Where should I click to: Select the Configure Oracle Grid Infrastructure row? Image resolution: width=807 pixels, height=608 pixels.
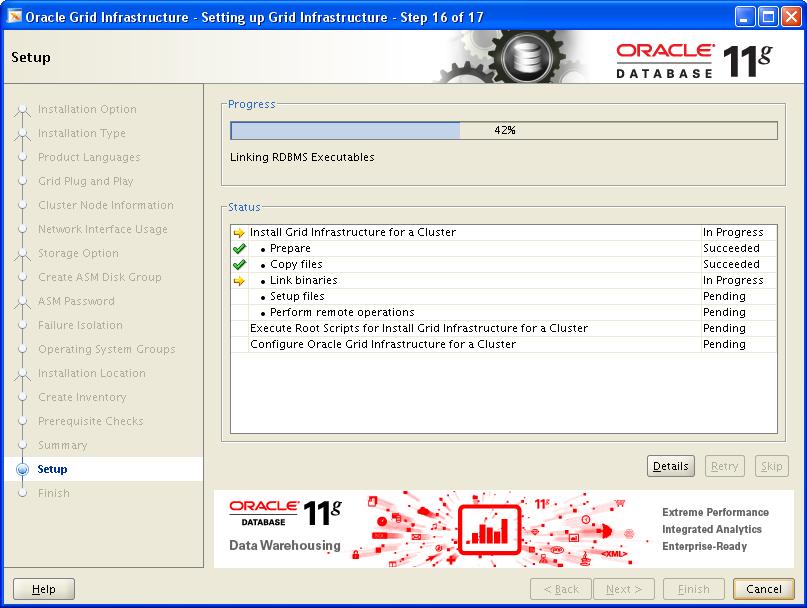point(382,344)
